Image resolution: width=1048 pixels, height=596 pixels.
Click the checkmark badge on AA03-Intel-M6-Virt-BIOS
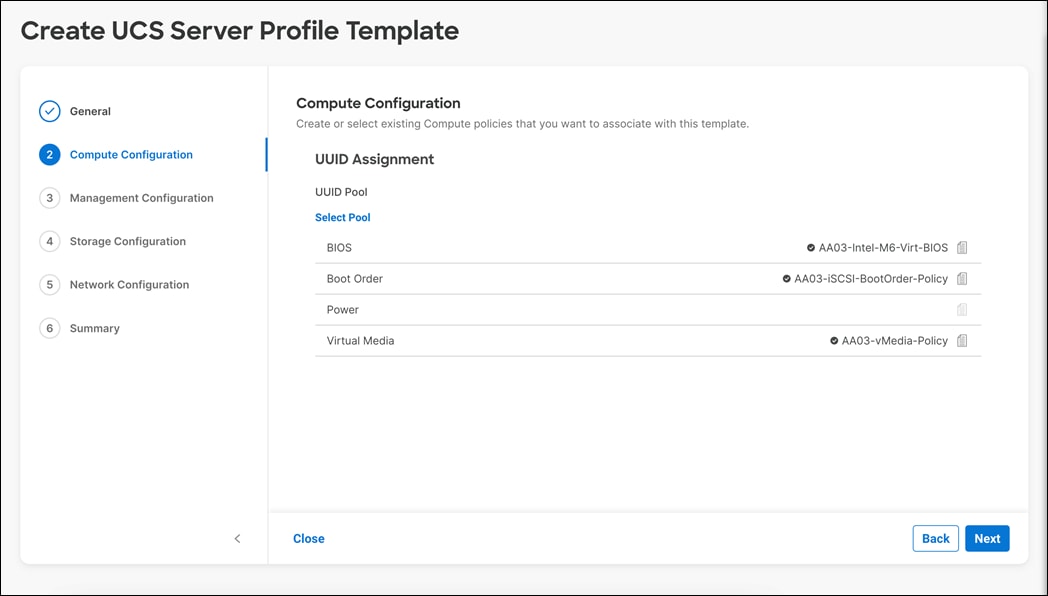coord(809,247)
